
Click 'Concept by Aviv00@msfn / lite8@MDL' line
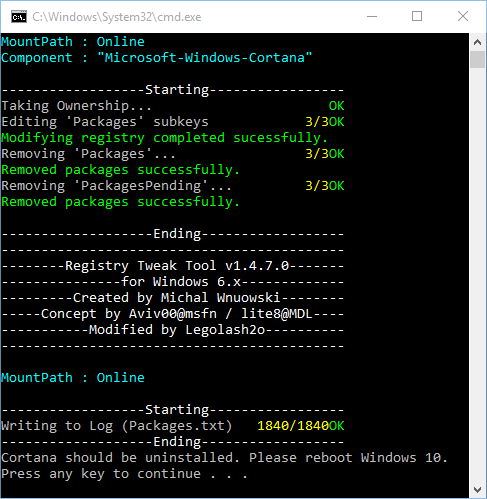tap(173, 314)
